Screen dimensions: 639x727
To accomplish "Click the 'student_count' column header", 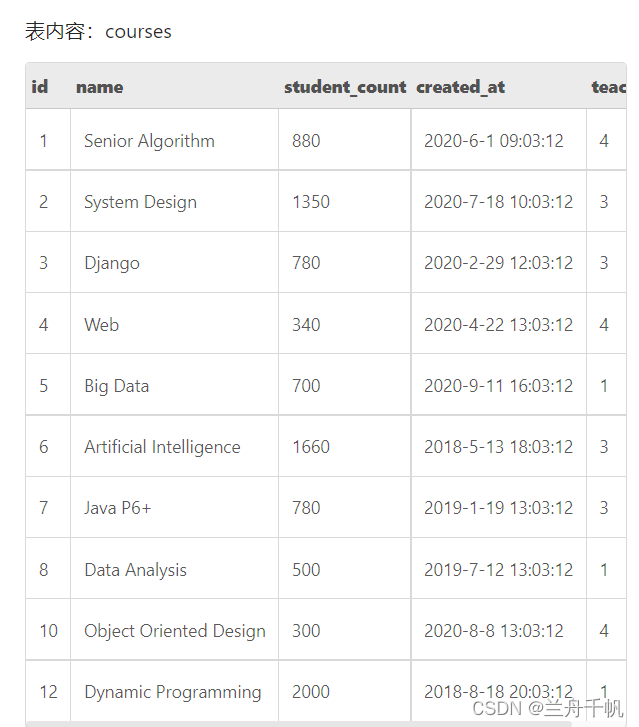I will click(345, 87).
